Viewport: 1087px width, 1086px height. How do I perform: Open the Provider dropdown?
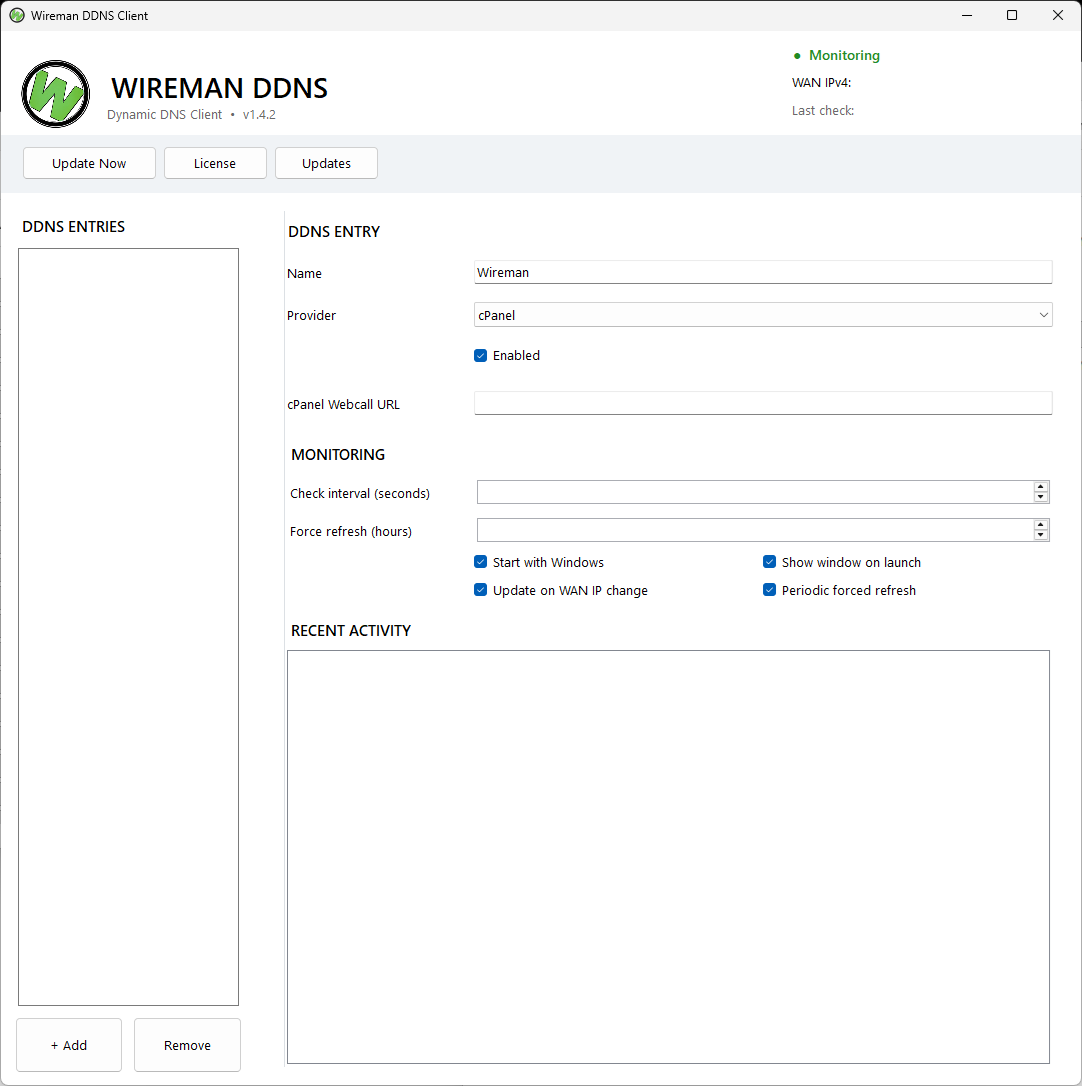(763, 315)
